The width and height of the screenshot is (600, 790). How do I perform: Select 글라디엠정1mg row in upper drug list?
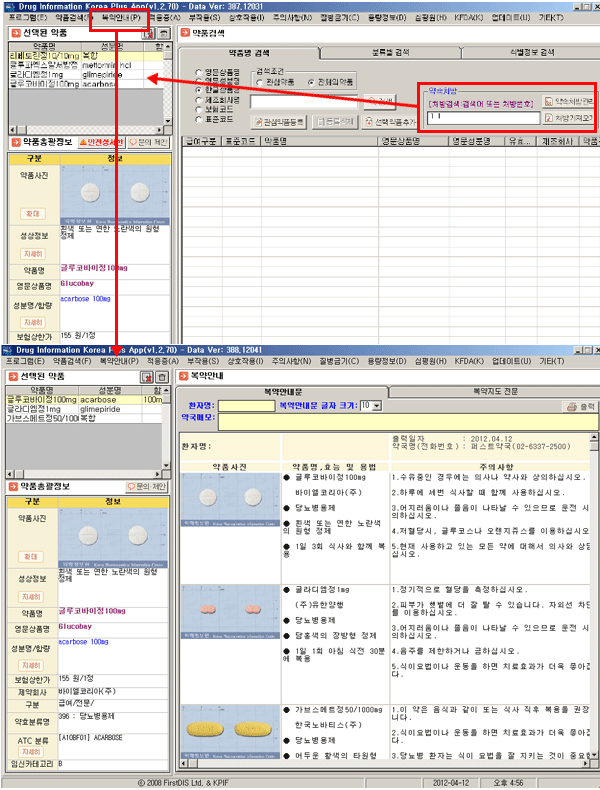[86, 75]
